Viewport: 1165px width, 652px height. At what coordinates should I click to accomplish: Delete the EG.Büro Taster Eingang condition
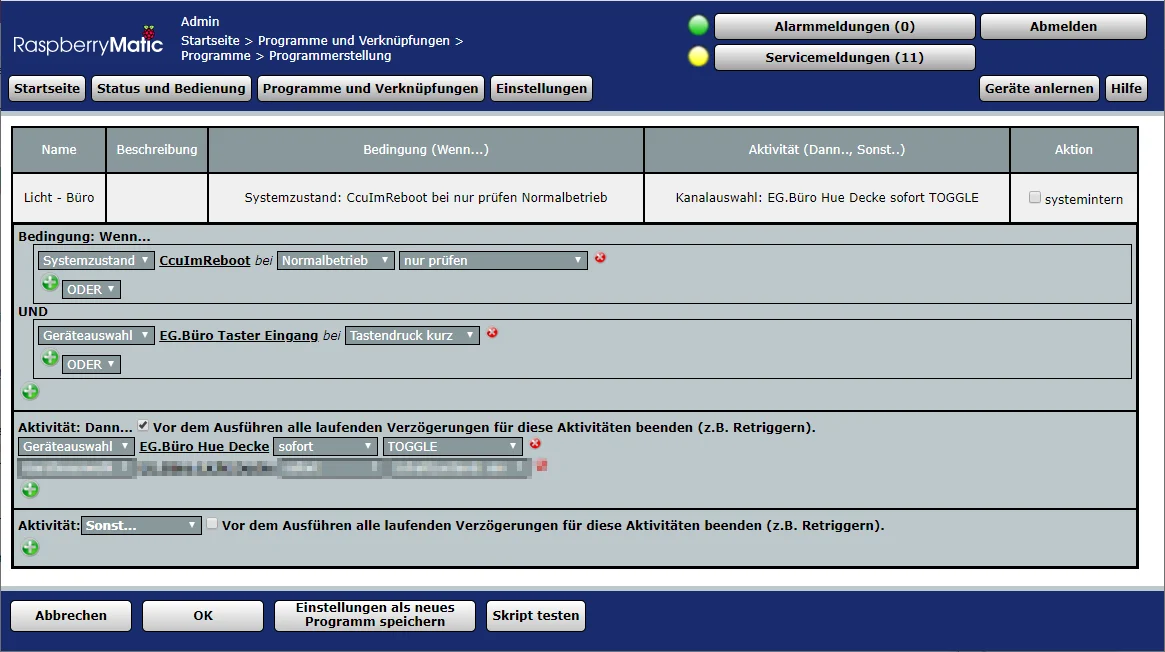coord(492,333)
